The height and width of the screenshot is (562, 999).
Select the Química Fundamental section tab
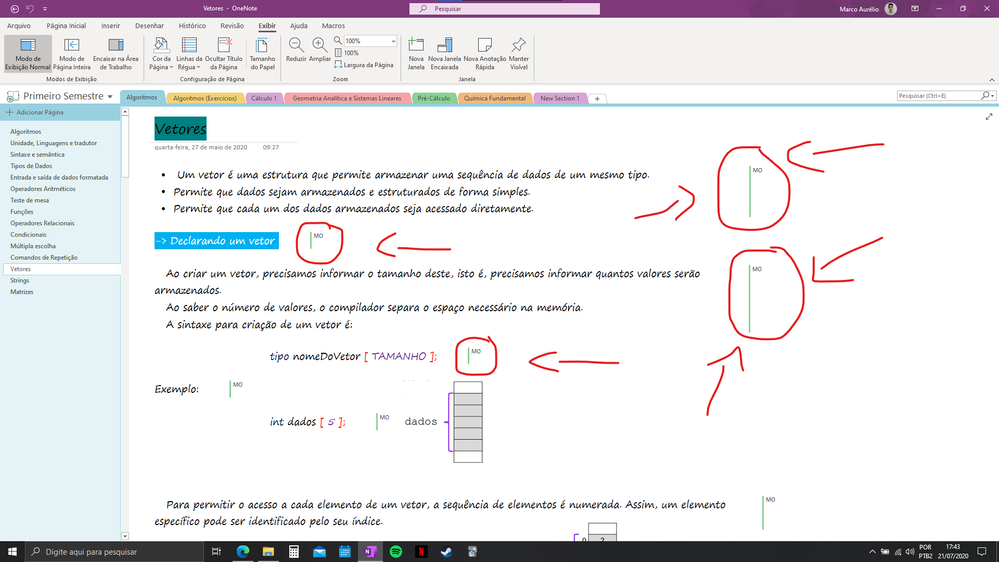click(x=494, y=98)
